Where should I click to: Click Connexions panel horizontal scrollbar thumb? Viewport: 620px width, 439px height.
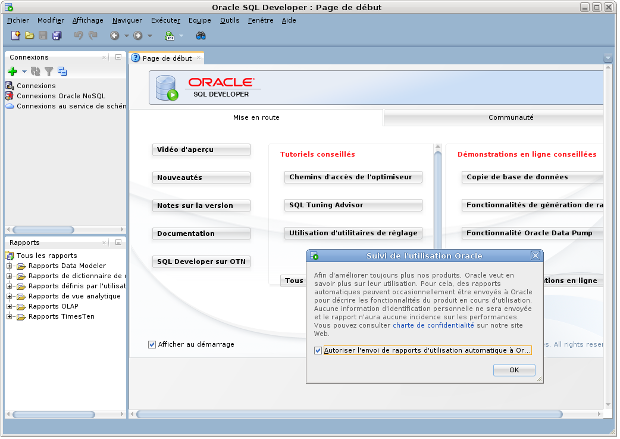[43, 230]
